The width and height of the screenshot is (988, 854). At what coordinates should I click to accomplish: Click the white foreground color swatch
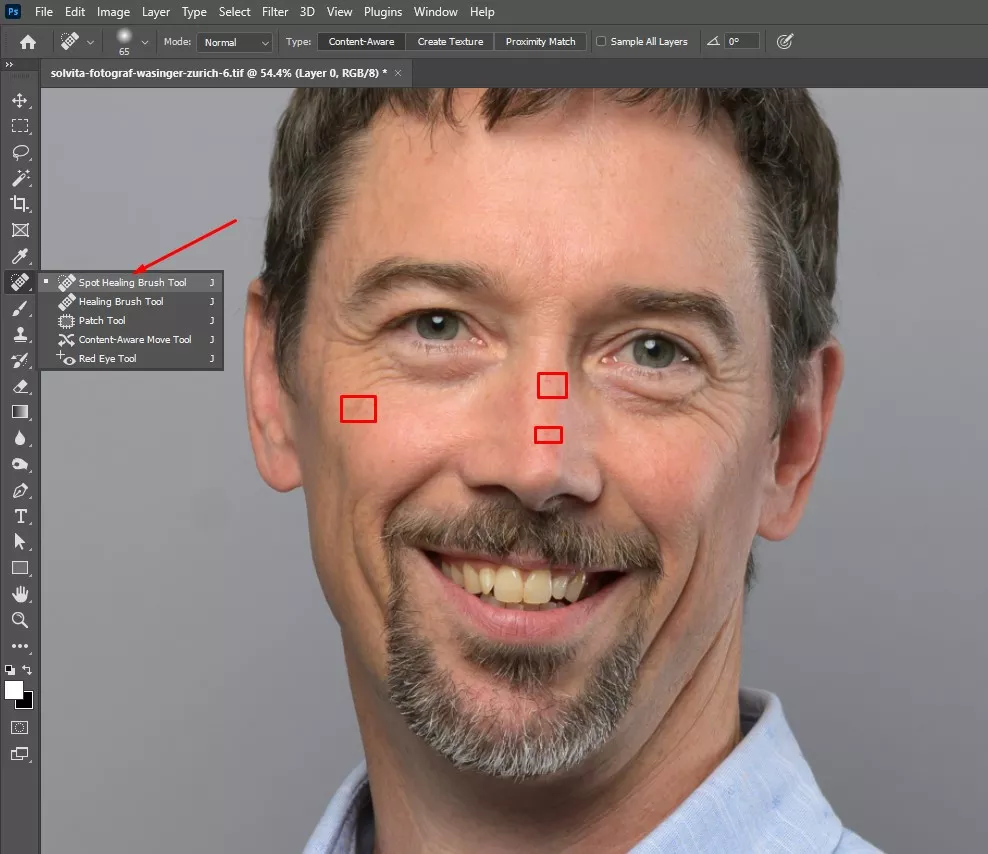coord(14,690)
